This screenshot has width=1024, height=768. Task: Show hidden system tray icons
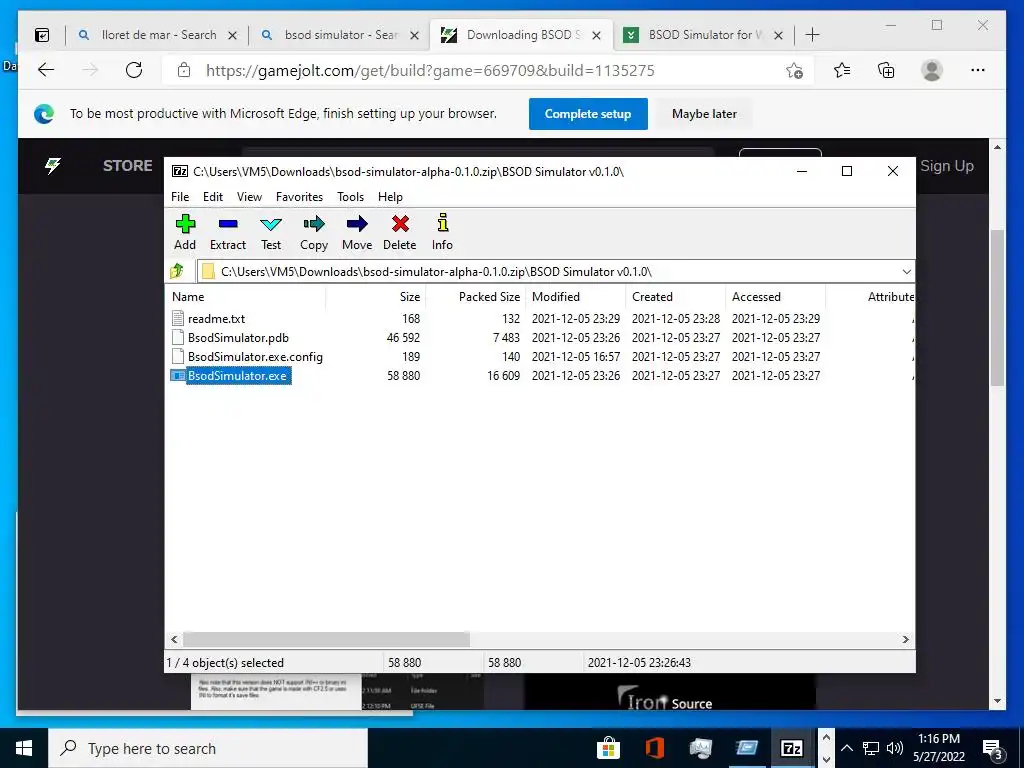[847, 748]
